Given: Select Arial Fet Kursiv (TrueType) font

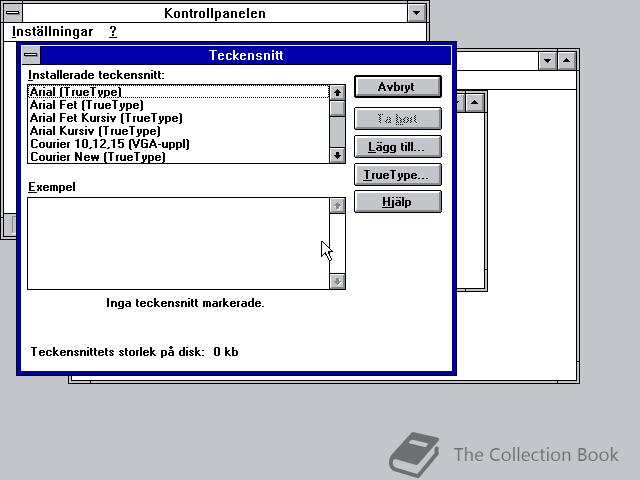Looking at the screenshot, I should (x=178, y=118).
